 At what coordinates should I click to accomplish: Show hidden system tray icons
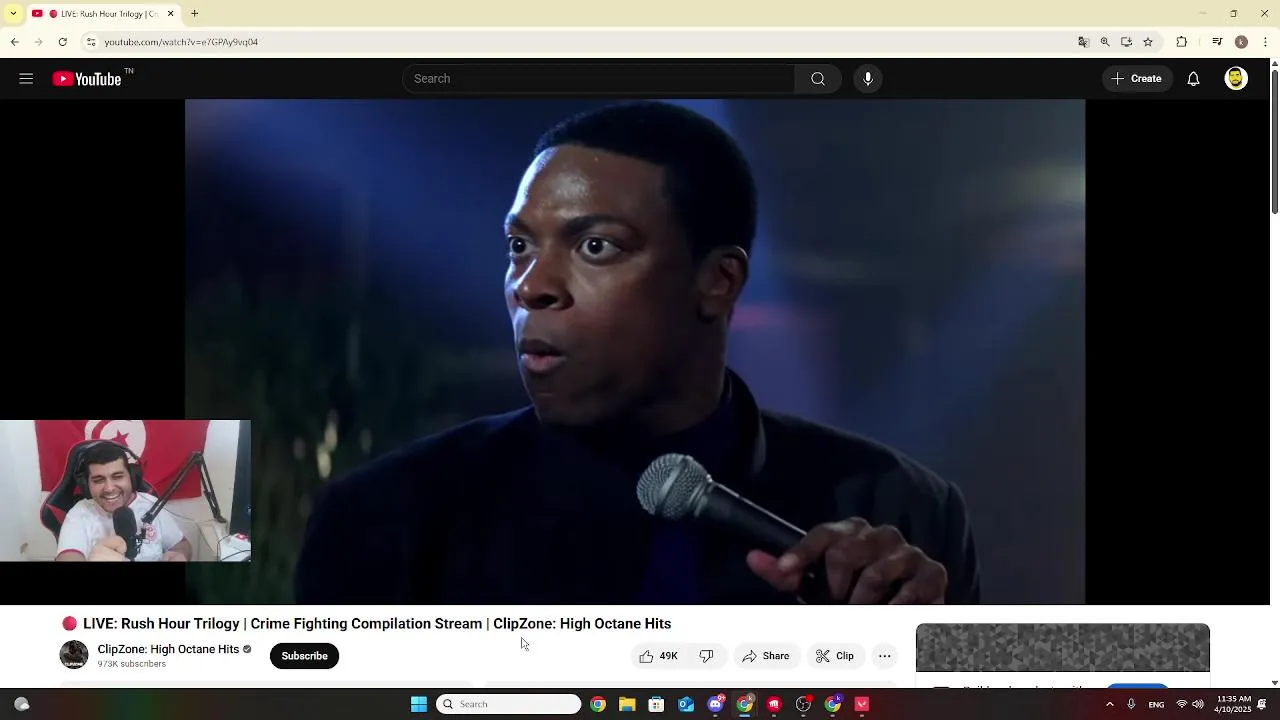1109,704
